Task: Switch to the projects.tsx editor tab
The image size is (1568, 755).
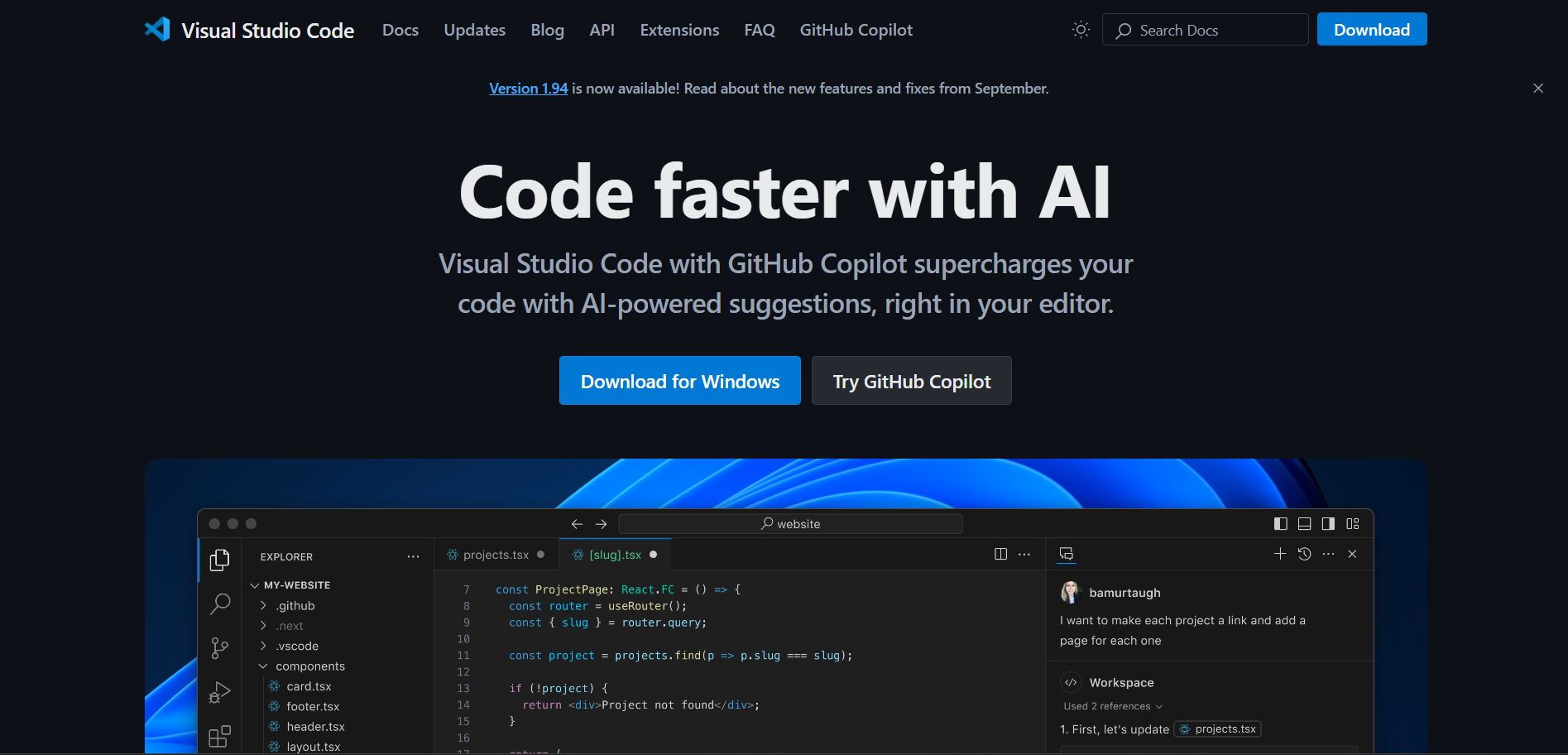Action: pos(496,555)
